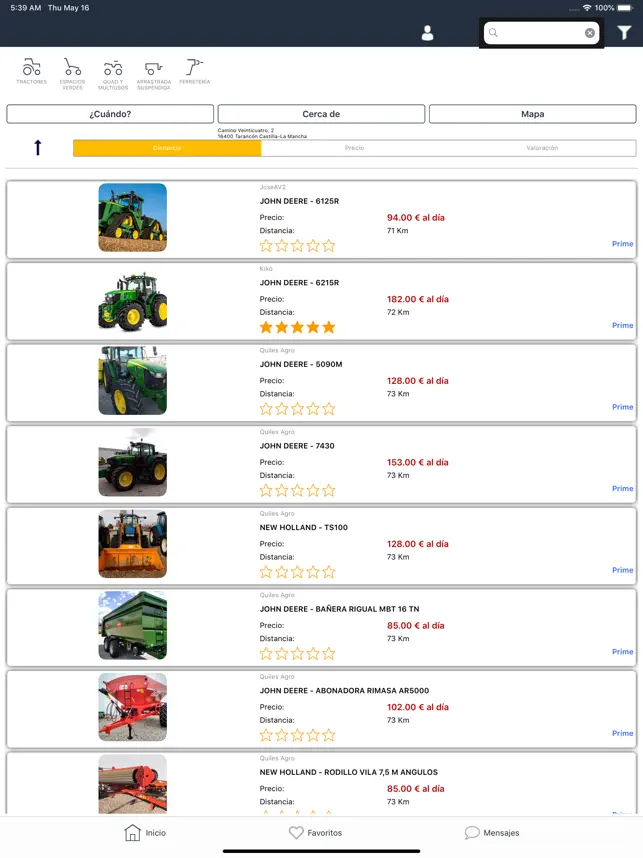Viewport: 643px width, 858px height.
Task: Click Prime label on New Holland TS100
Action: pyautogui.click(x=622, y=570)
